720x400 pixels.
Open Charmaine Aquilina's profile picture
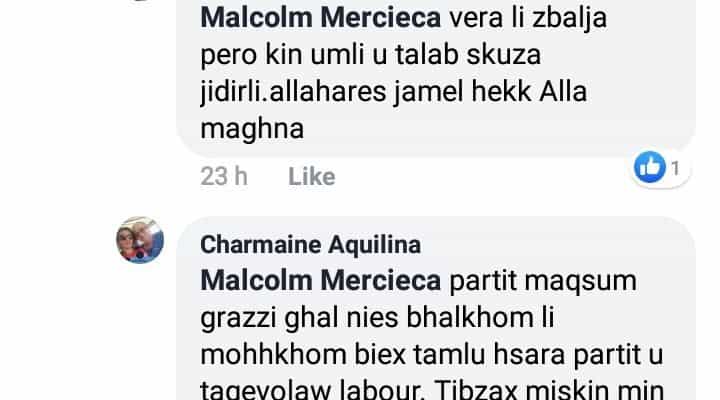tap(140, 240)
